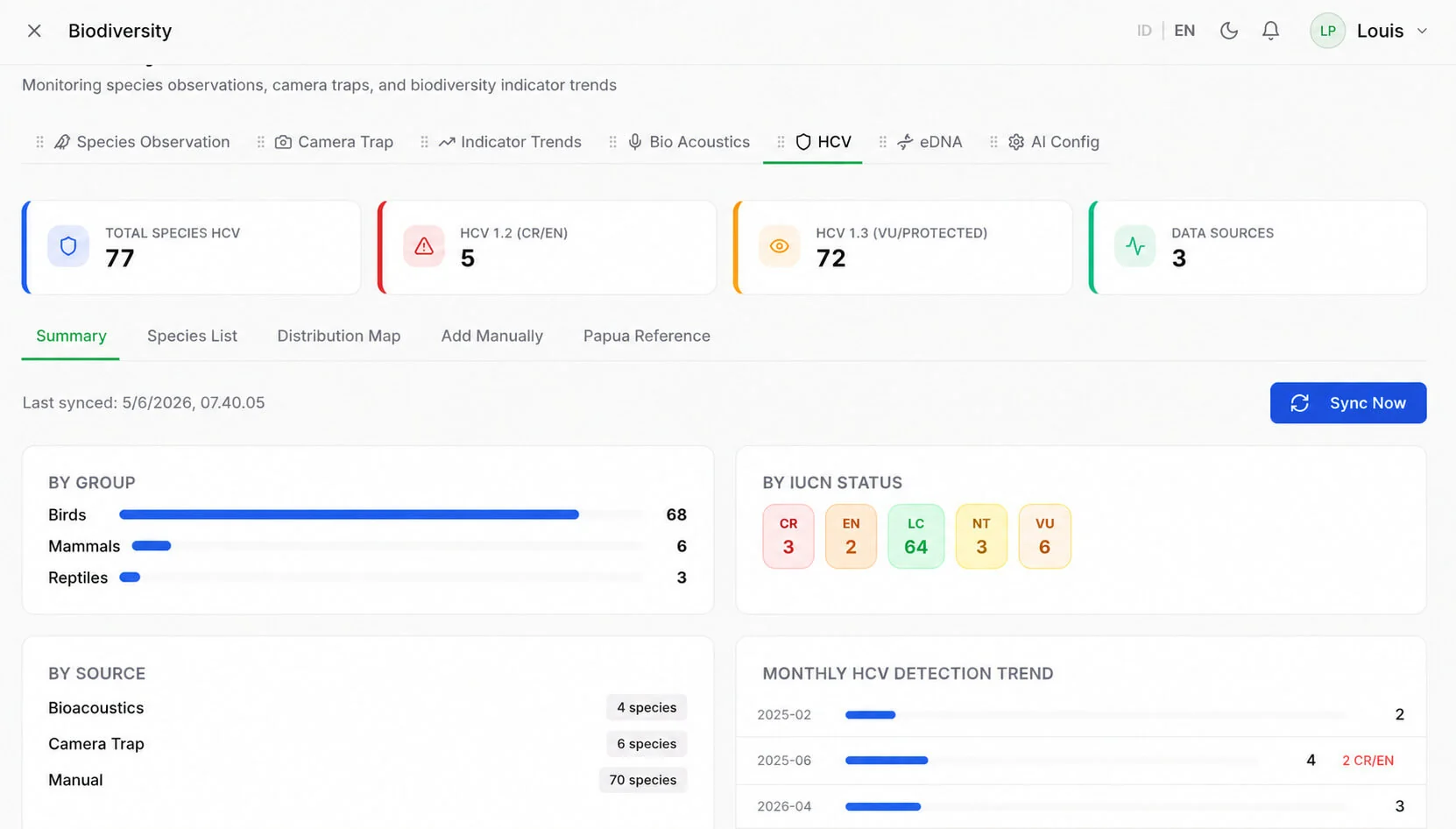1456x829 pixels.
Task: Click the NT status badge
Action: click(x=981, y=536)
